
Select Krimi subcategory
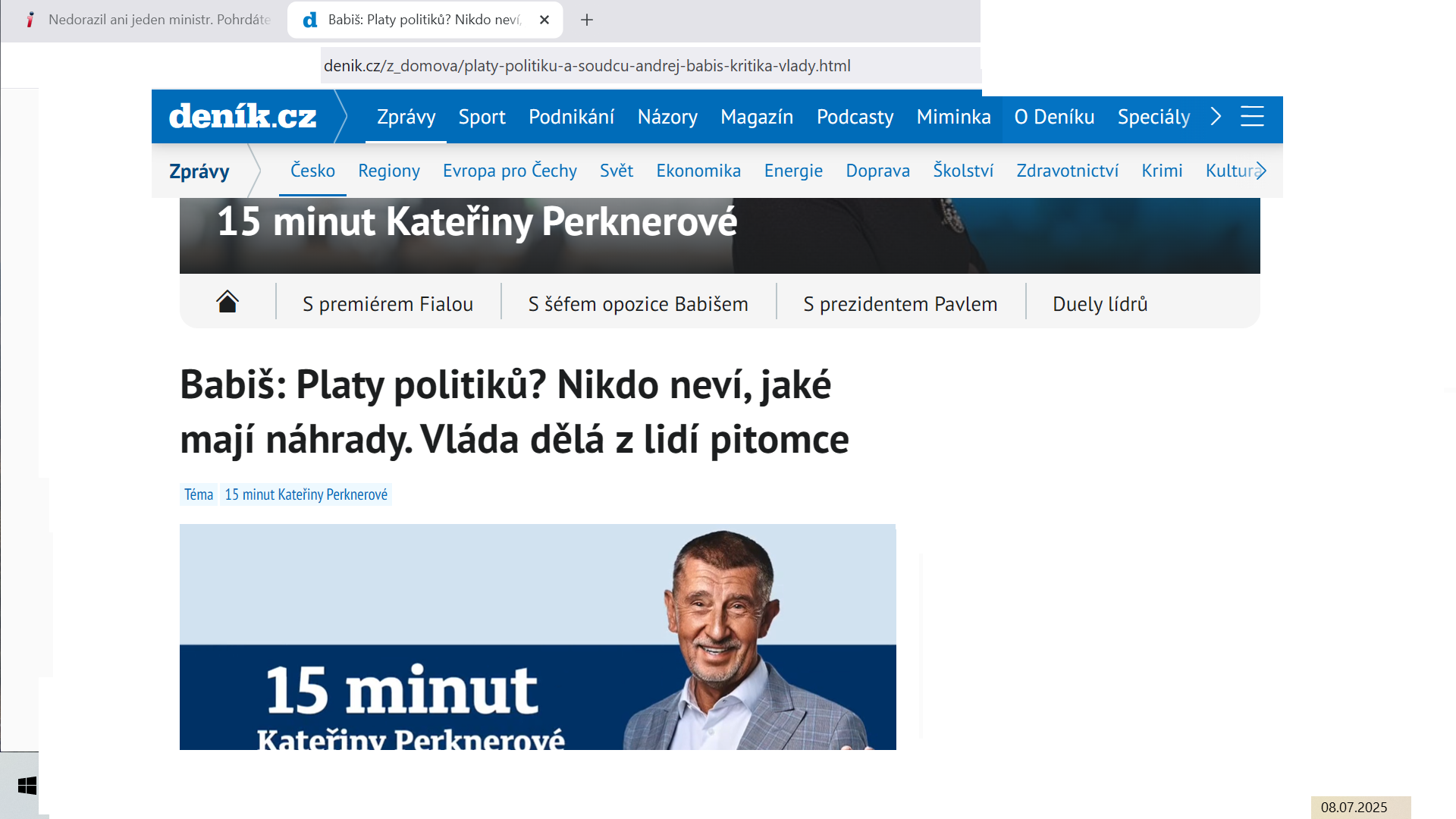click(1162, 171)
